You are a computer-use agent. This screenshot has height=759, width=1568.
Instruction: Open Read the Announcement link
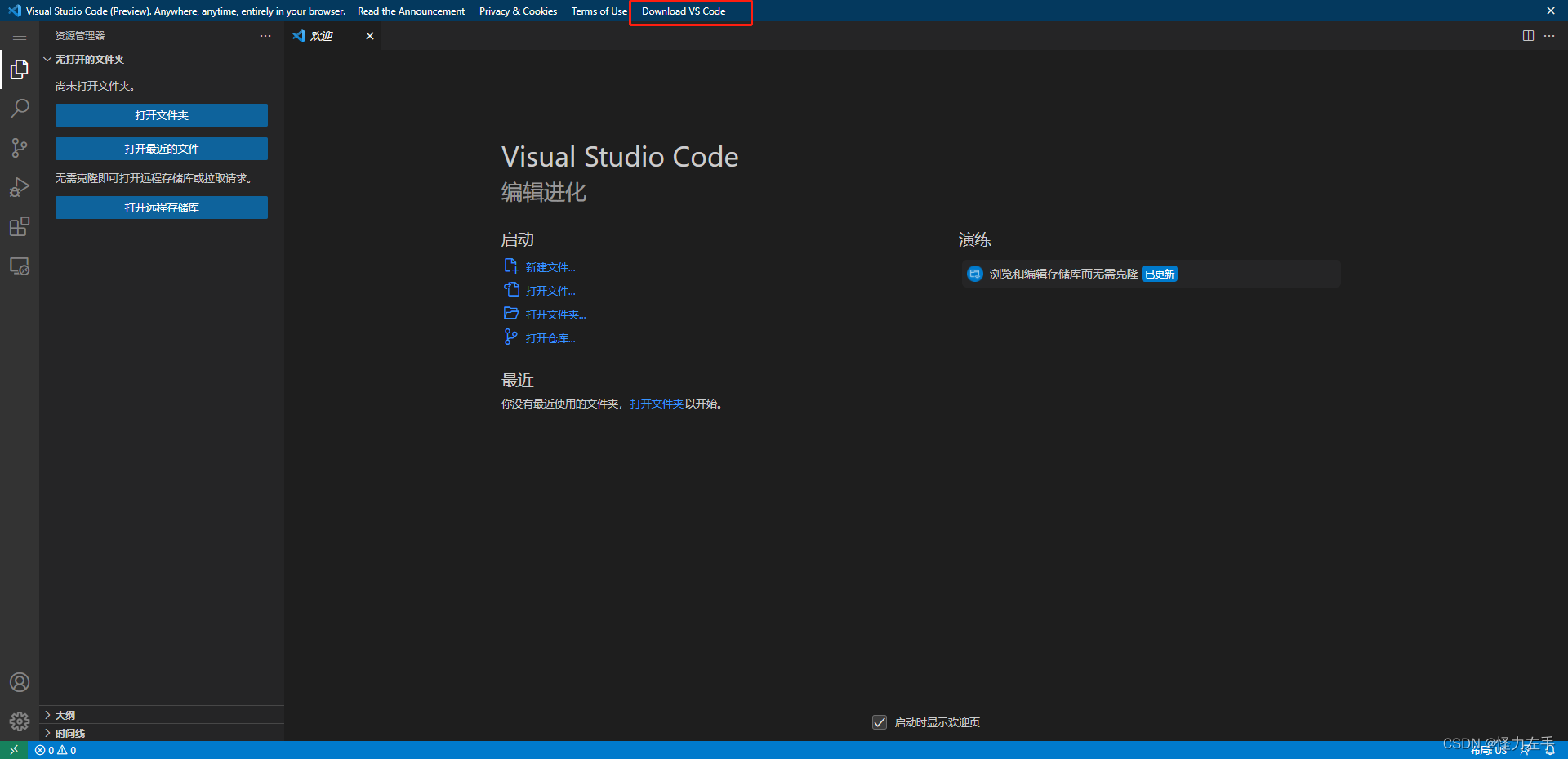tap(411, 11)
